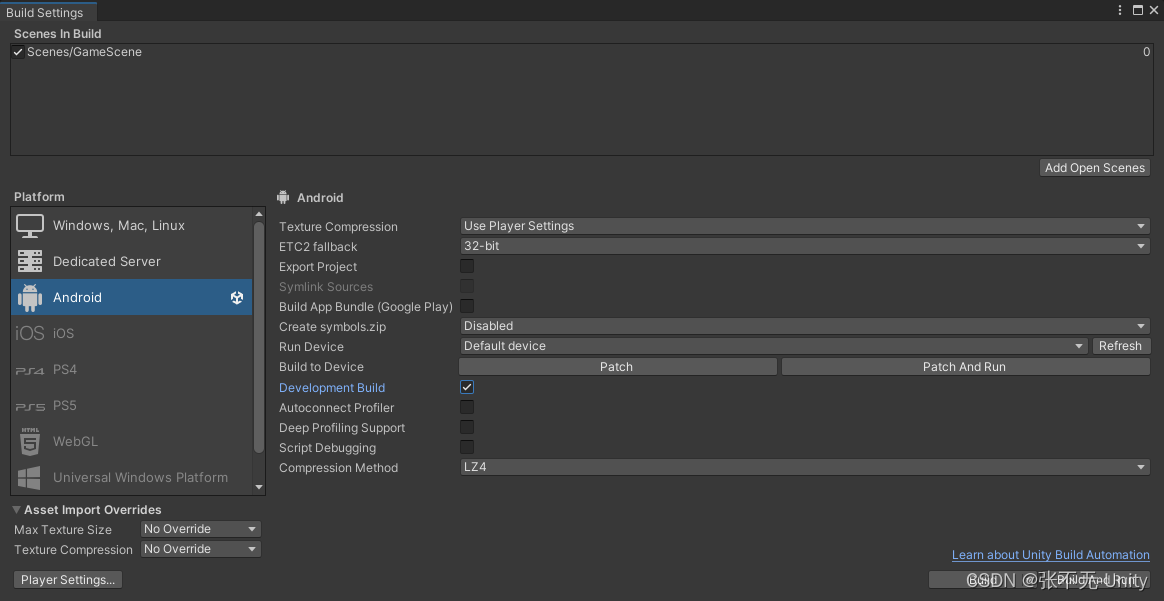The image size is (1164, 601).
Task: Click the iOS platform icon
Action: click(30, 333)
